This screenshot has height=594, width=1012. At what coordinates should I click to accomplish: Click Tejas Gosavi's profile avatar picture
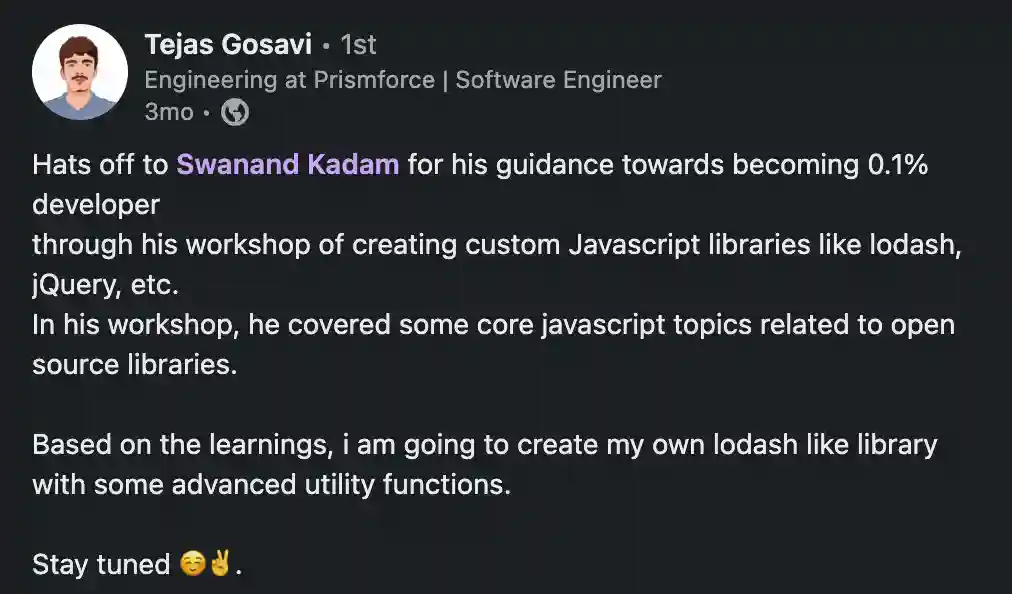[80, 73]
